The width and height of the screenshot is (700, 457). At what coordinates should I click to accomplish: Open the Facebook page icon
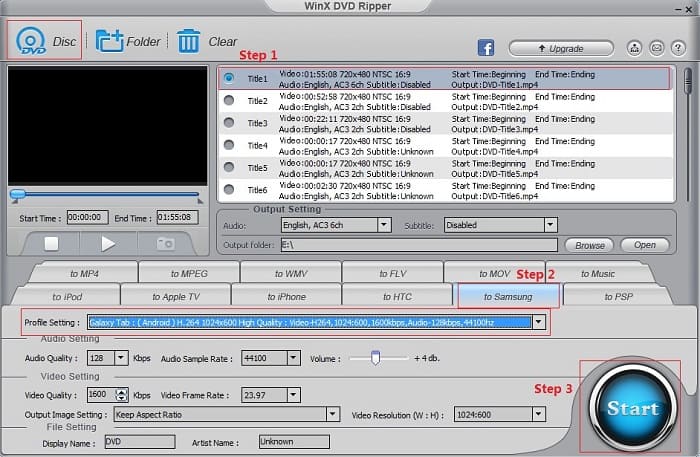[486, 48]
